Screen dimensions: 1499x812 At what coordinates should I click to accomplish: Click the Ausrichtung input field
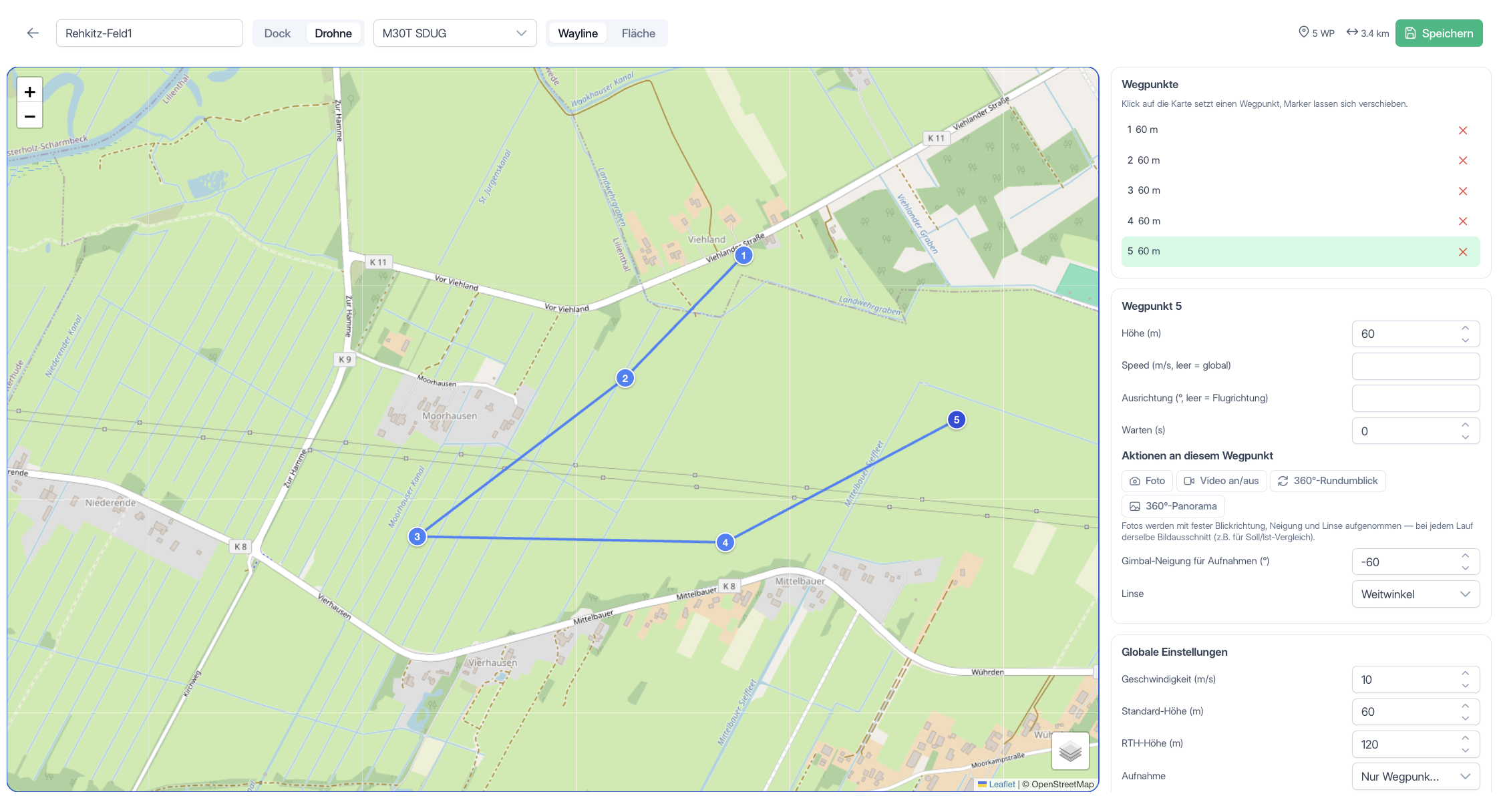1415,399
